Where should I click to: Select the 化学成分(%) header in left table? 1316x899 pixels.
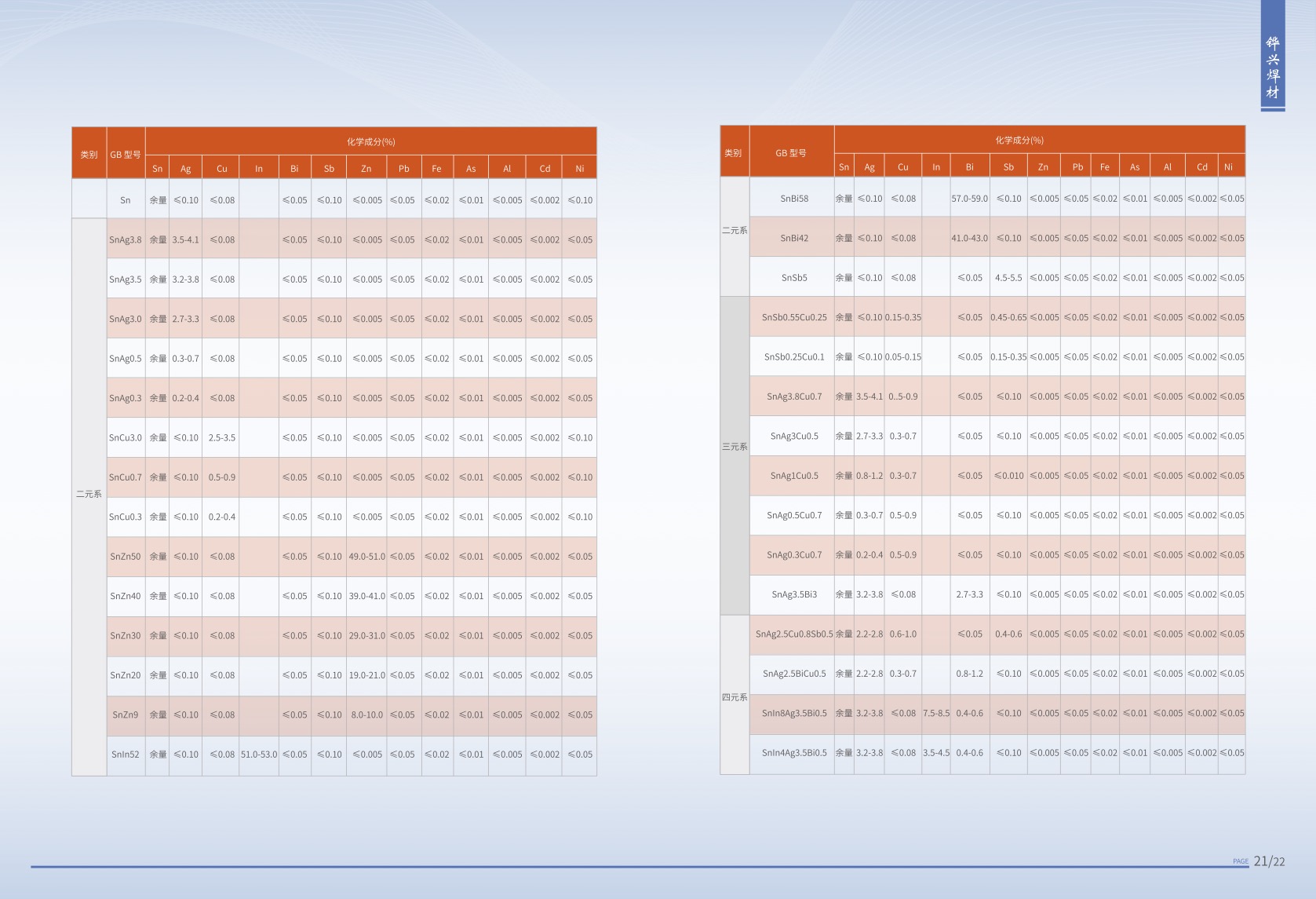pos(370,142)
